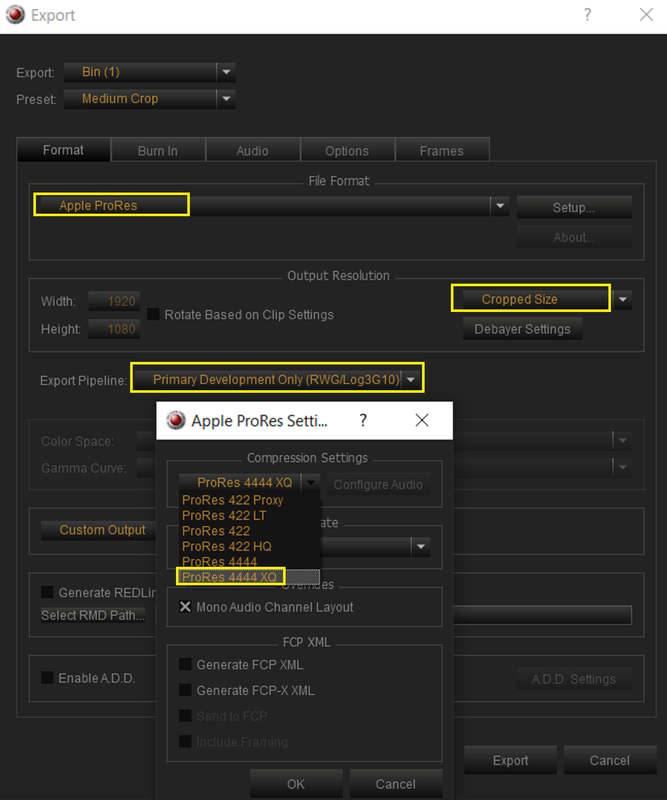Enable Generate FCP XML checkbox
Image resolution: width=667 pixels, height=800 pixels.
185,664
